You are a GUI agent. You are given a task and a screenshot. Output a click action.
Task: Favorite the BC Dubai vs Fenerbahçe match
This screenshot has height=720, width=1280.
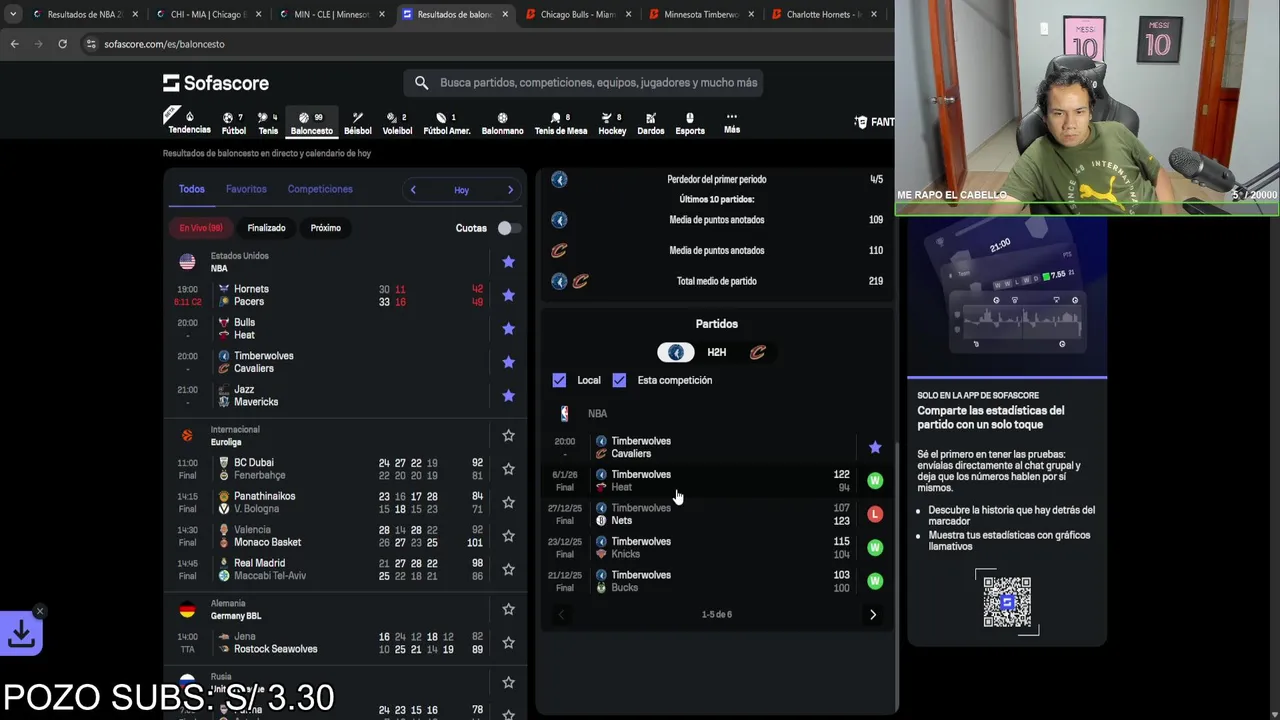click(x=508, y=469)
